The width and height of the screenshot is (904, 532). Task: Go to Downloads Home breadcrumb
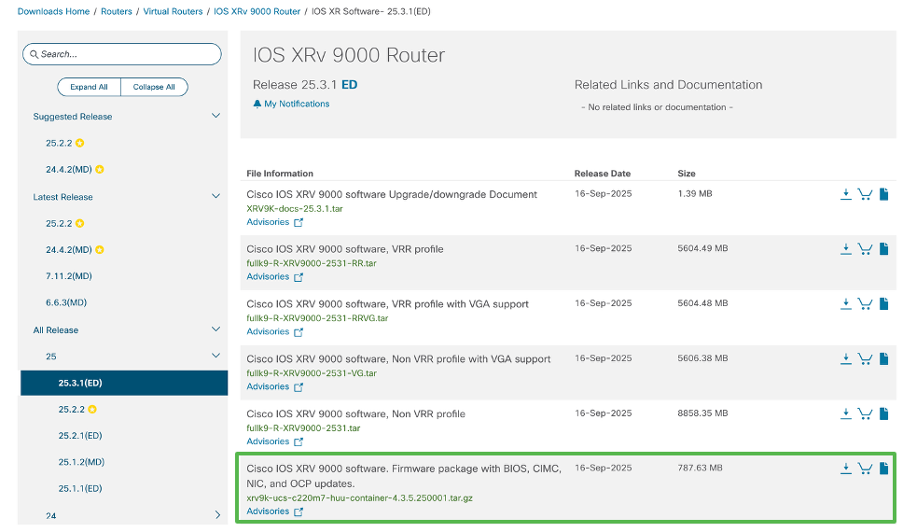54,12
